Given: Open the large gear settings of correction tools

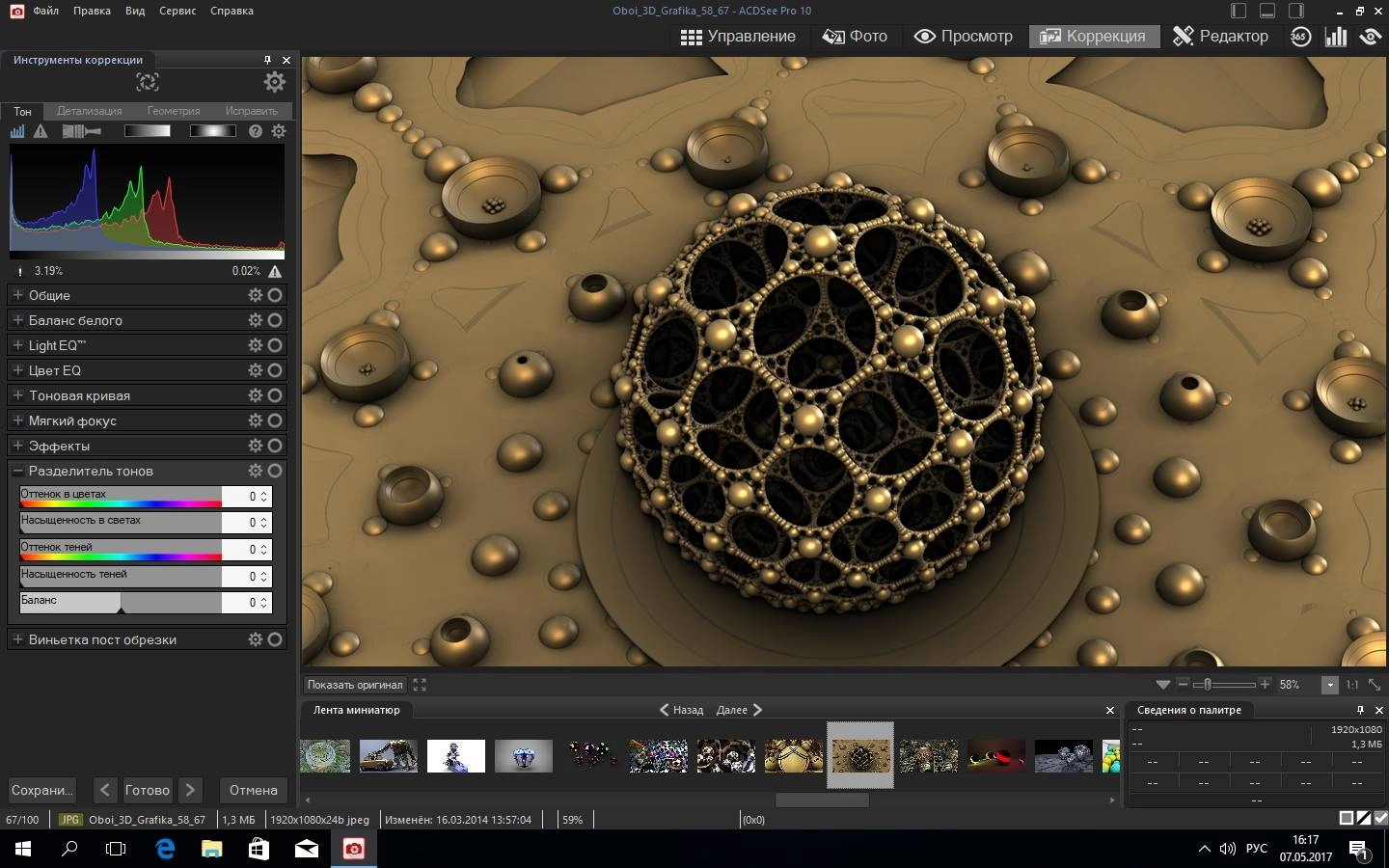Looking at the screenshot, I should coord(275,82).
